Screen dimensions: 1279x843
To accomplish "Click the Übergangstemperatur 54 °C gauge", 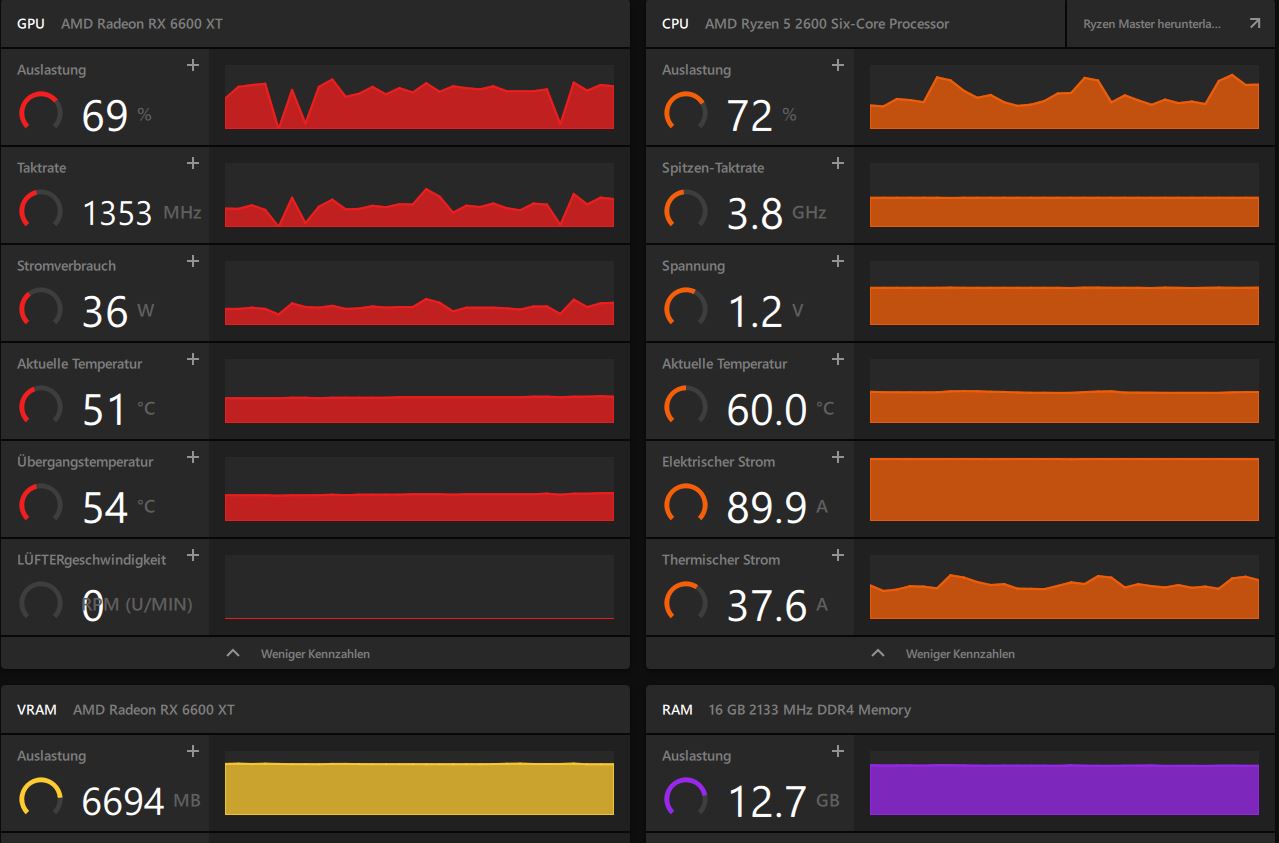I will click(x=41, y=504).
